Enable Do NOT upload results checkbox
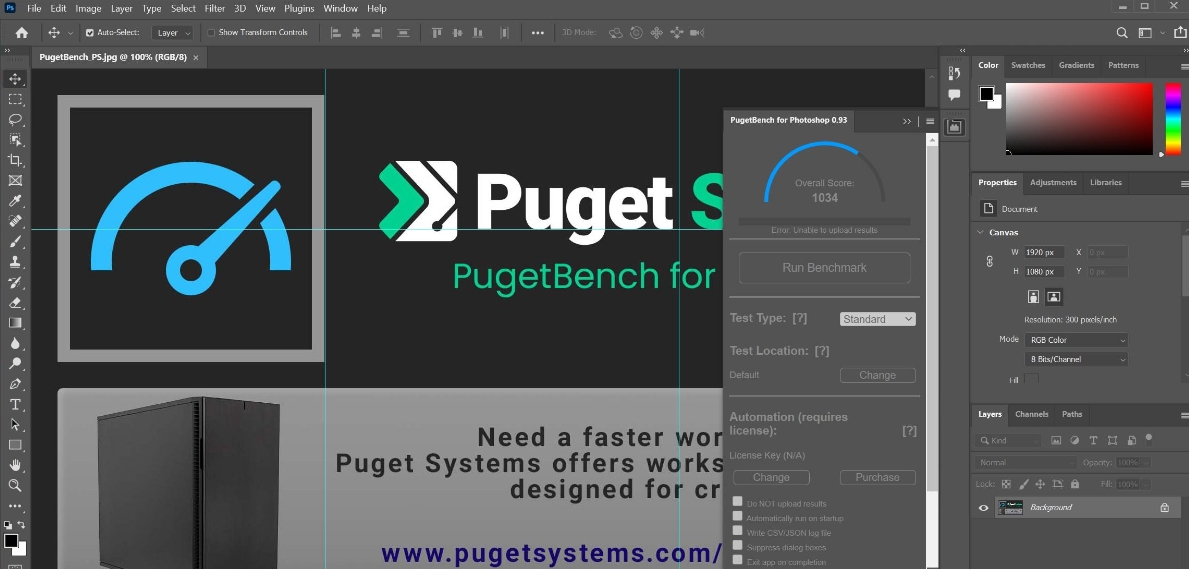This screenshot has width=1189, height=569. click(737, 502)
